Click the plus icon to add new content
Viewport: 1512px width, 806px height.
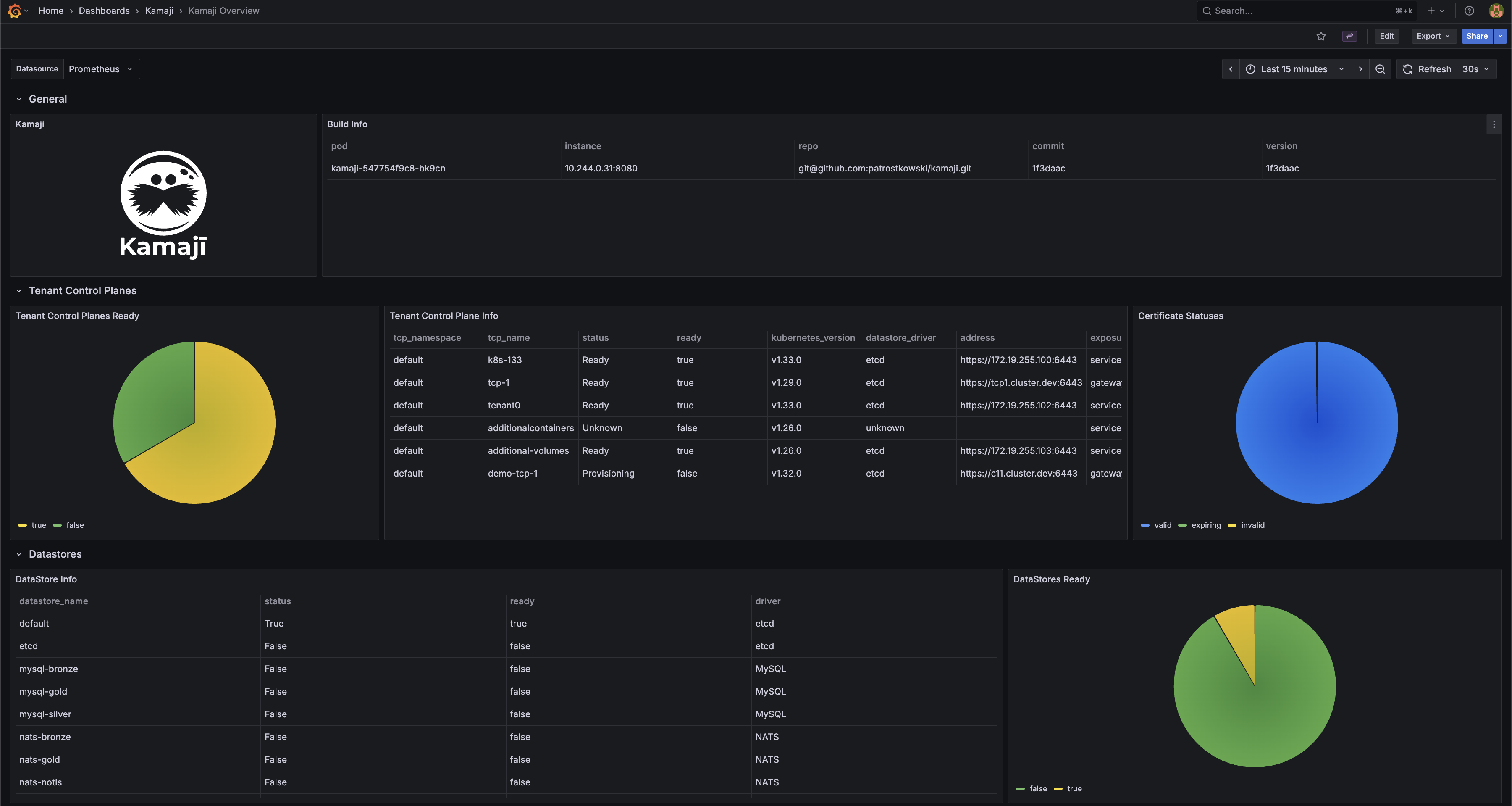[x=1431, y=11]
